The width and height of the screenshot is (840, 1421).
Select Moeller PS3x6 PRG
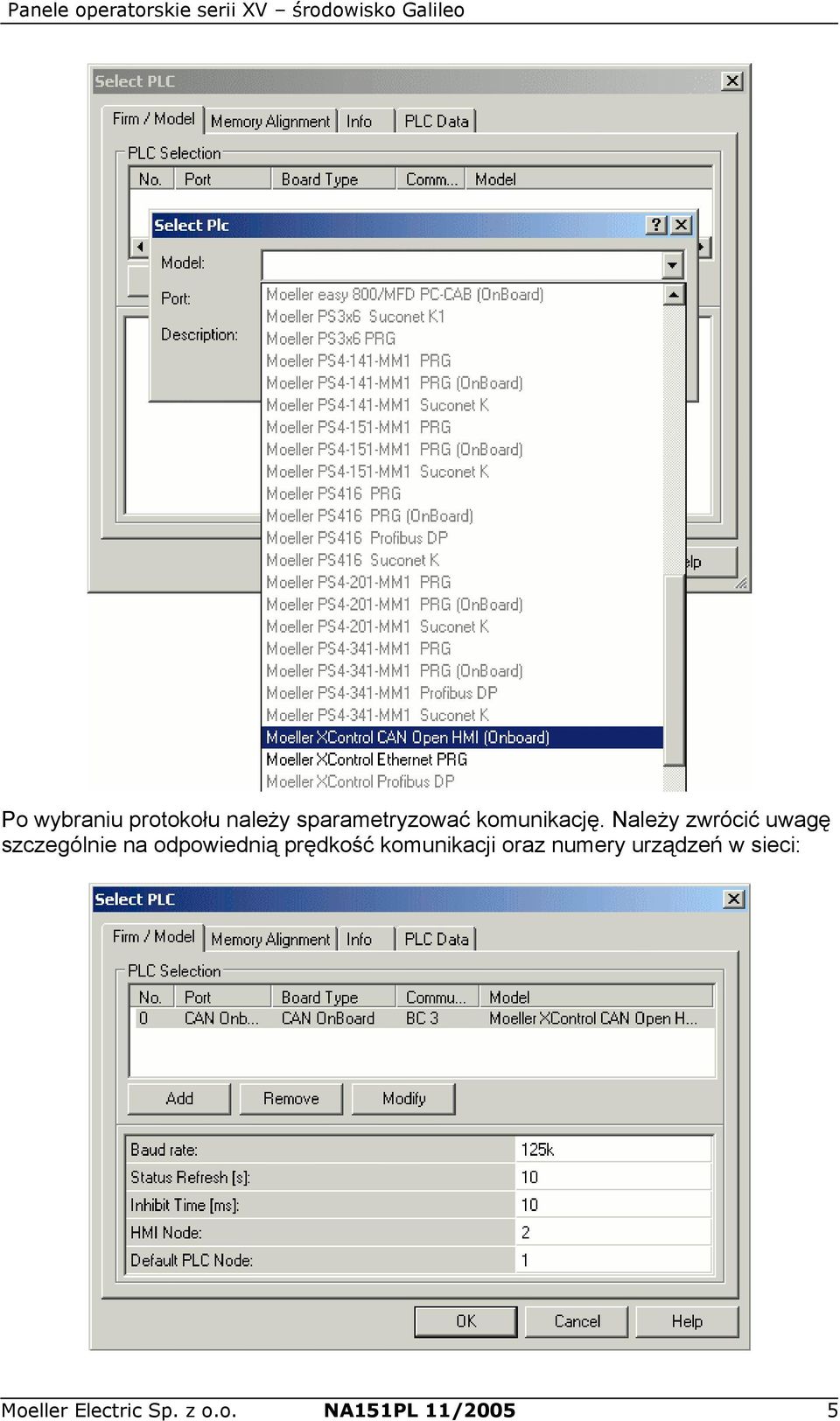[463, 339]
